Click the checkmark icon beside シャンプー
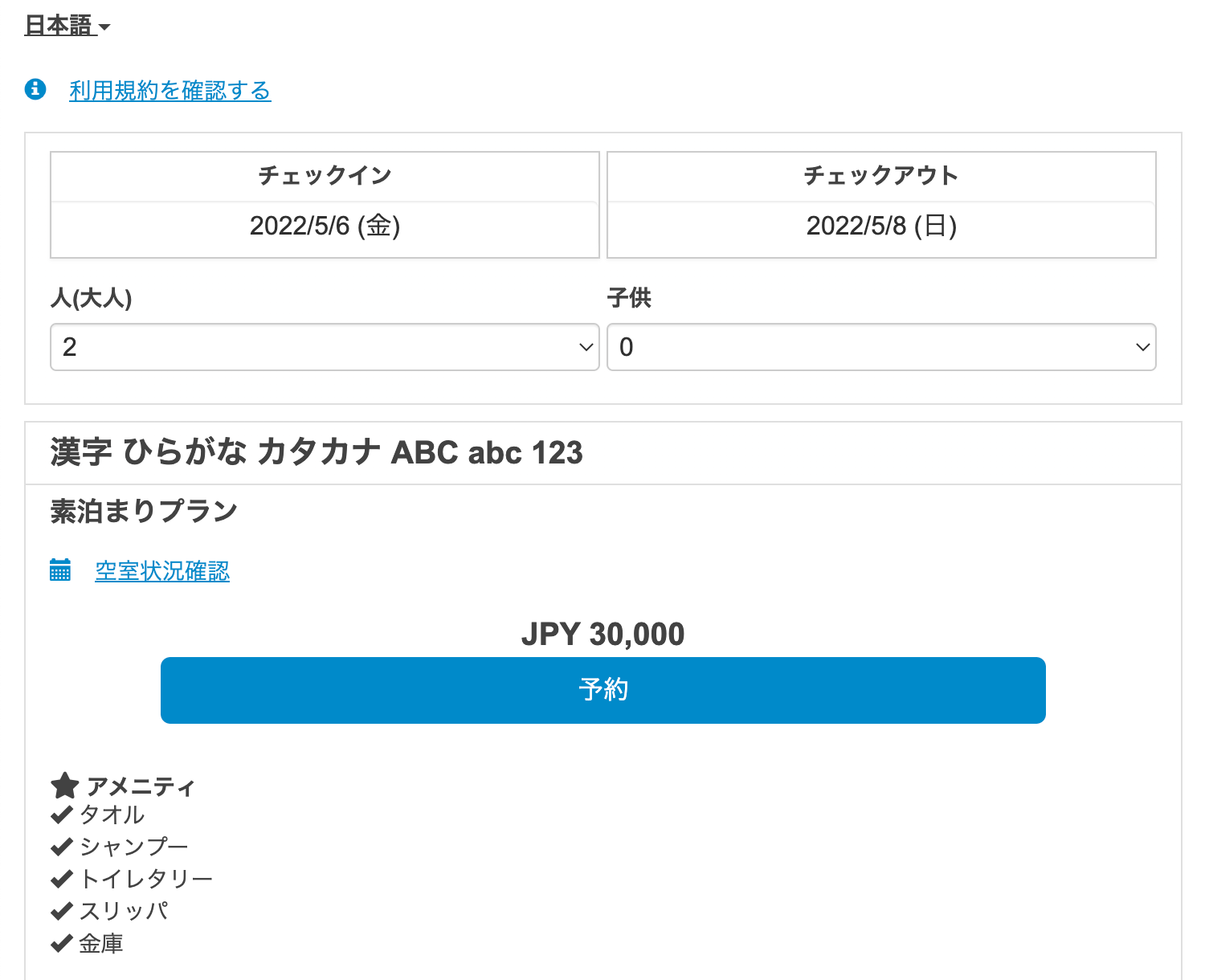This screenshot has width=1205, height=980. [x=61, y=847]
